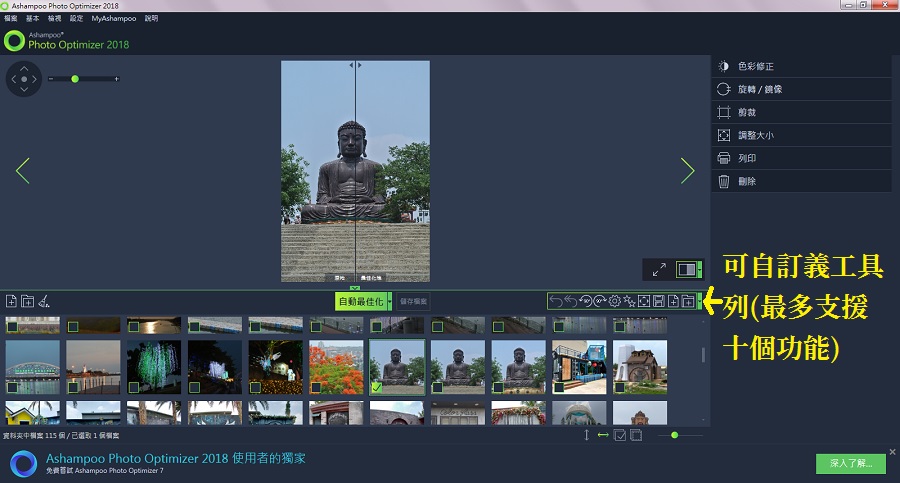
Task: Deselect all files with the empty-box icon
Action: 636,435
